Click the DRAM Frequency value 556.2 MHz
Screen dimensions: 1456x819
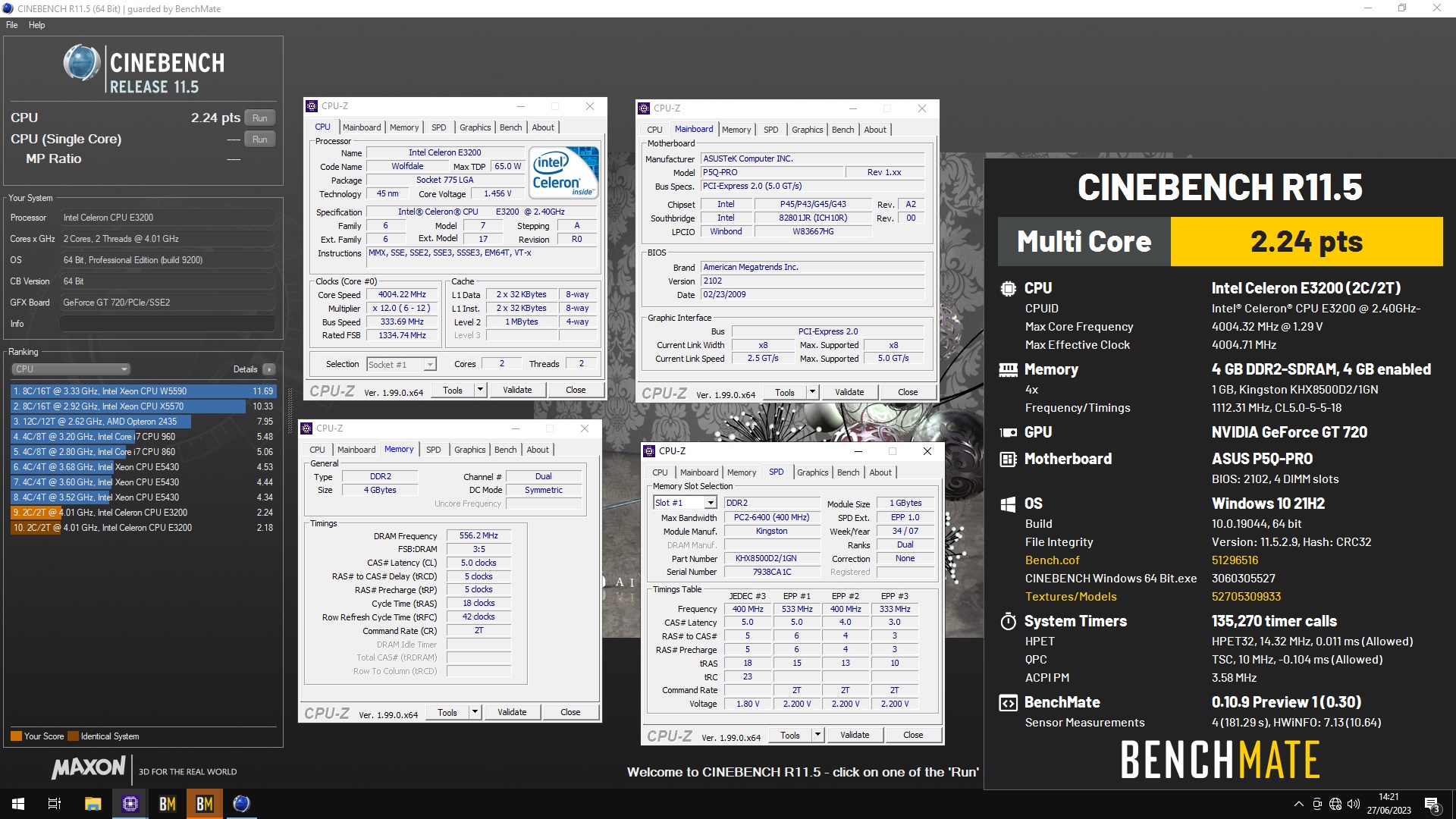[479, 536]
